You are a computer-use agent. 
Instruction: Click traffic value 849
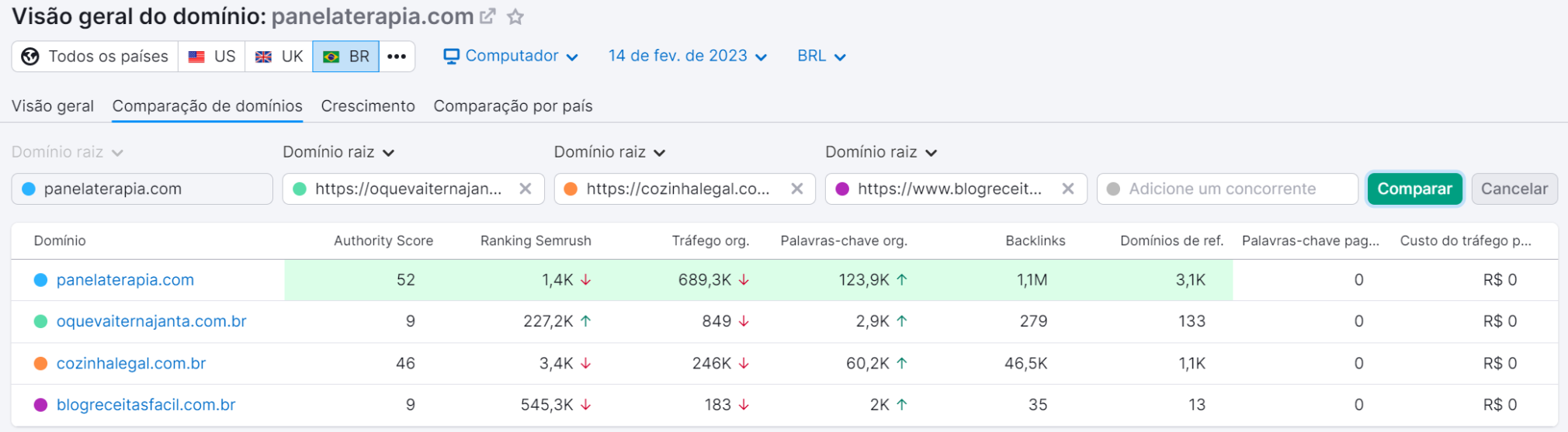click(x=716, y=321)
